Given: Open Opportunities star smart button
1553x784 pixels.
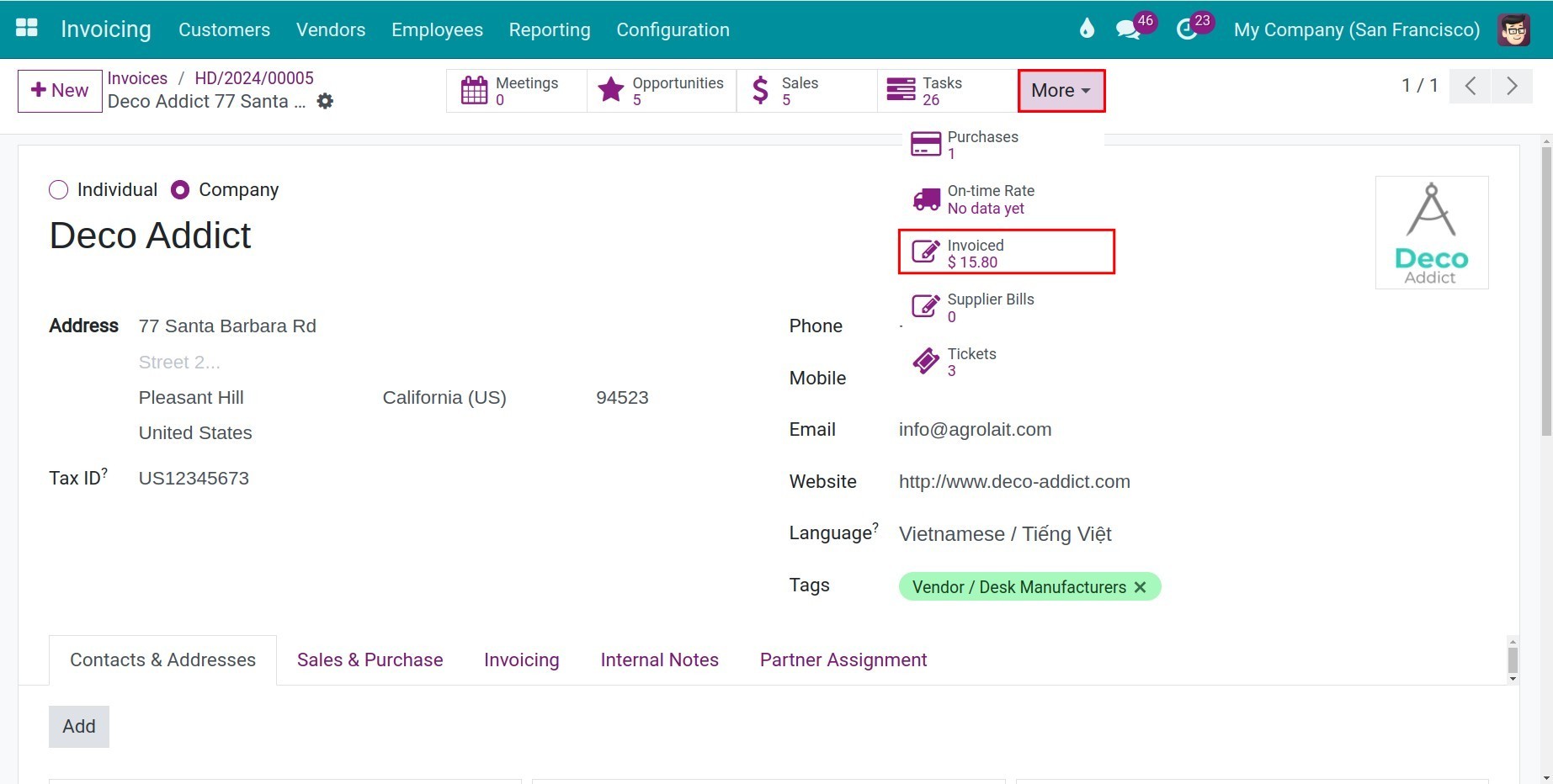Looking at the screenshot, I should (662, 91).
